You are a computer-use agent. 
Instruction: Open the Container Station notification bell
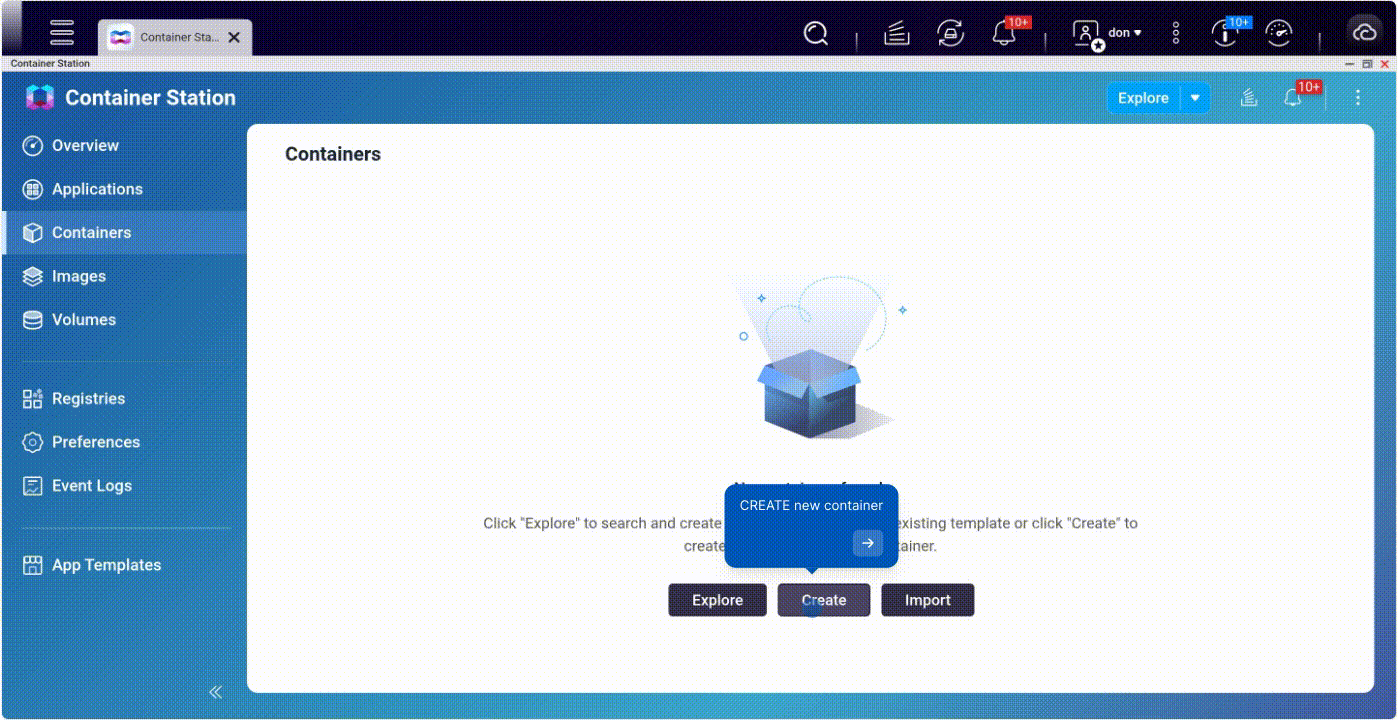coord(1294,98)
